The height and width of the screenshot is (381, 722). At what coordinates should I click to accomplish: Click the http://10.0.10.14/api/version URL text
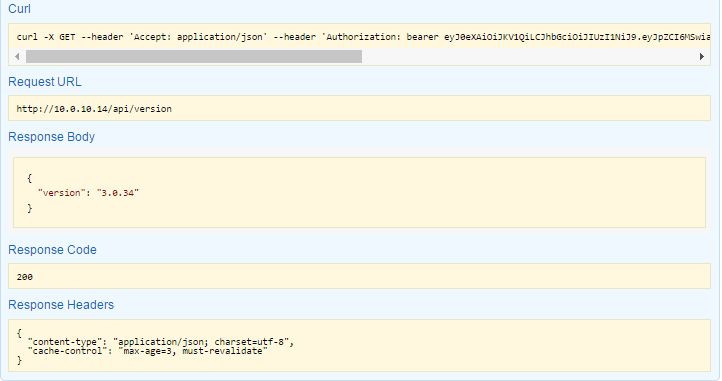94,109
